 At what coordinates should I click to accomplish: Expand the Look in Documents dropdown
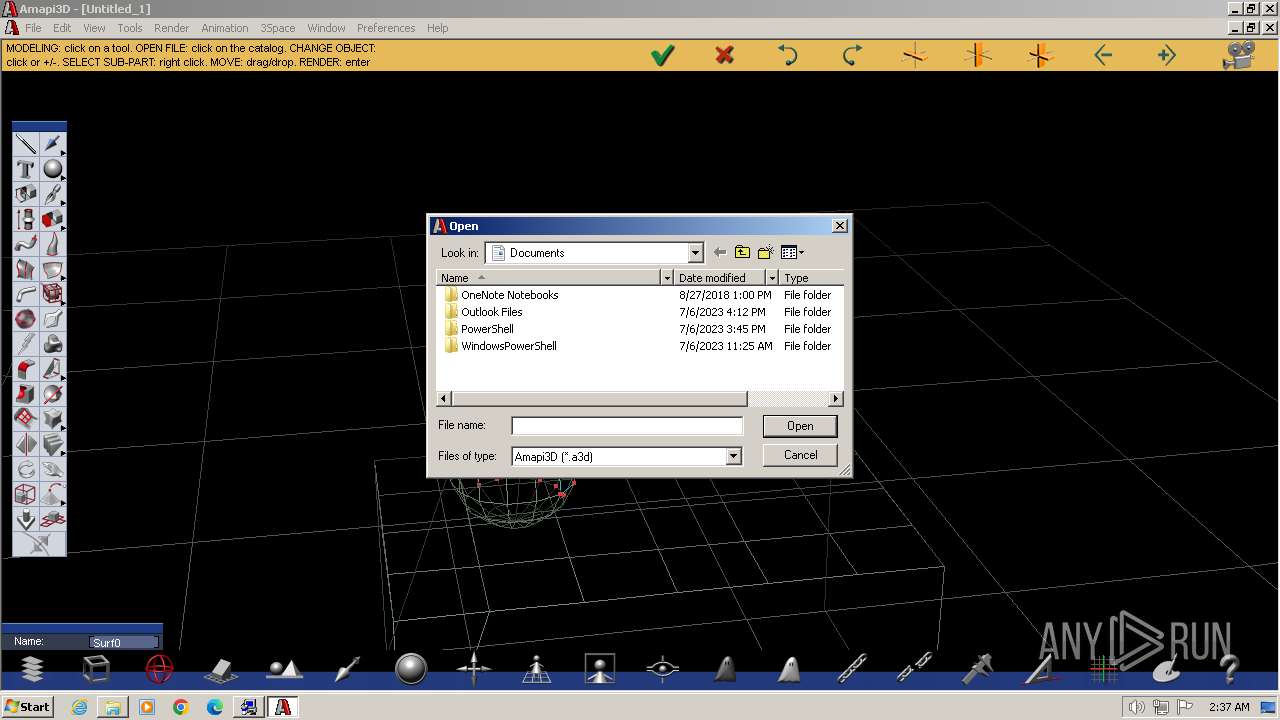[695, 253]
